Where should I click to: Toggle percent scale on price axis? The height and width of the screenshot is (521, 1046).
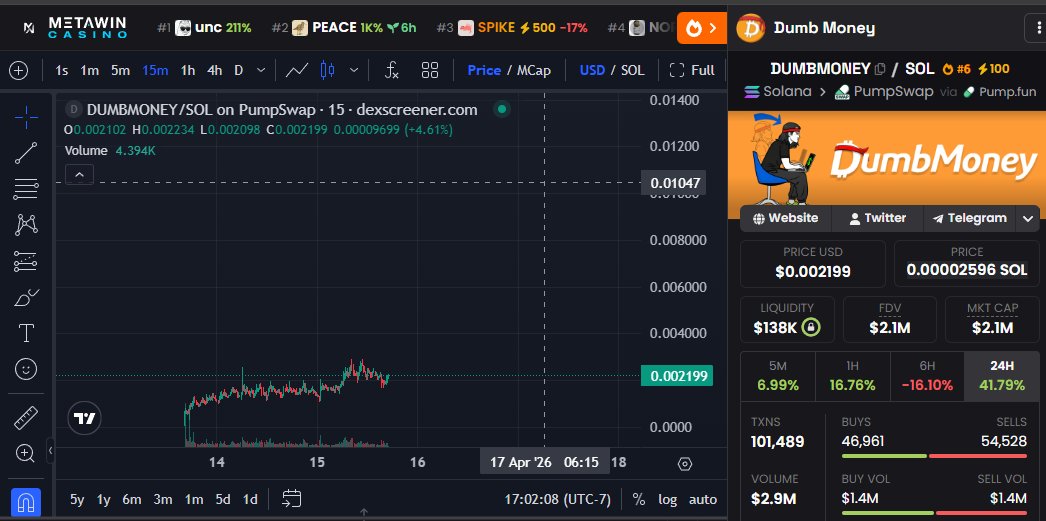click(x=638, y=499)
